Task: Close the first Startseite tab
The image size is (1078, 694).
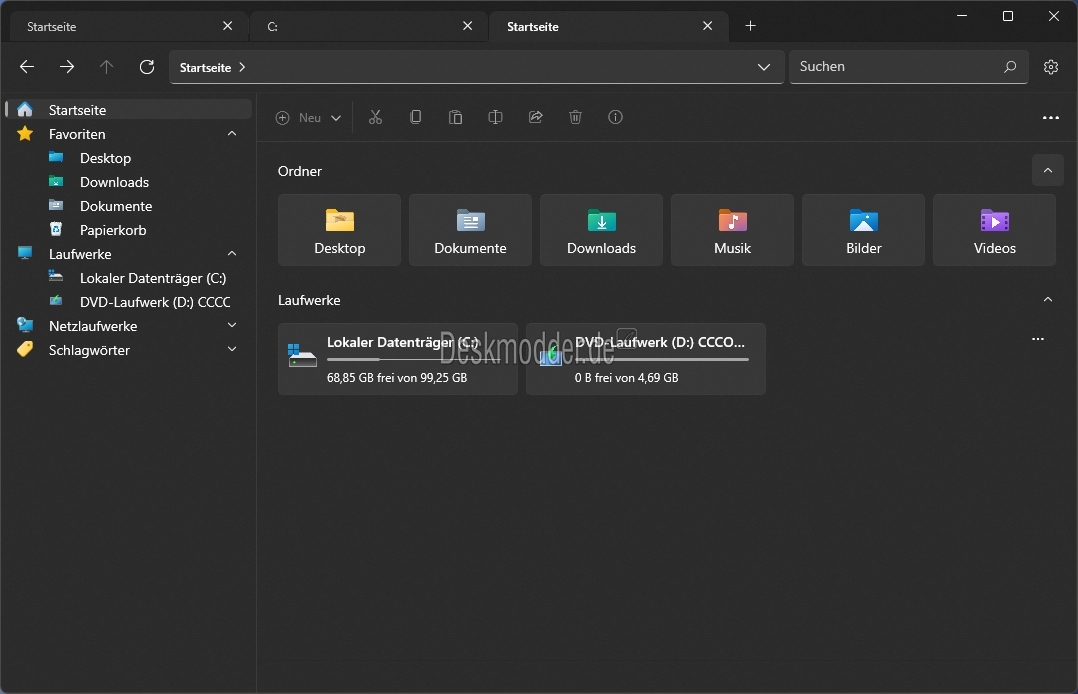Action: click(228, 26)
